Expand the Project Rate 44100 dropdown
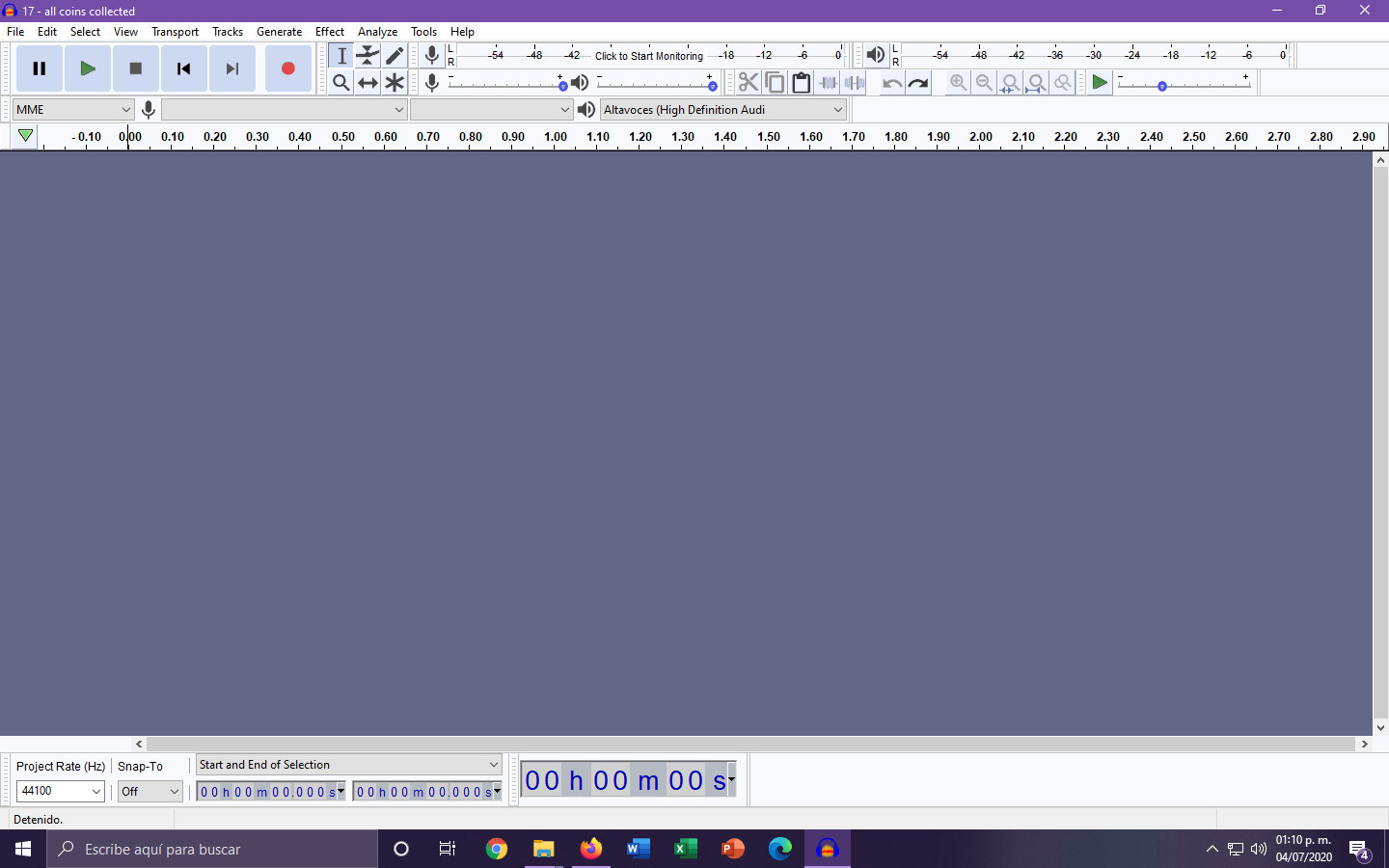The height and width of the screenshot is (868, 1389). click(61, 791)
